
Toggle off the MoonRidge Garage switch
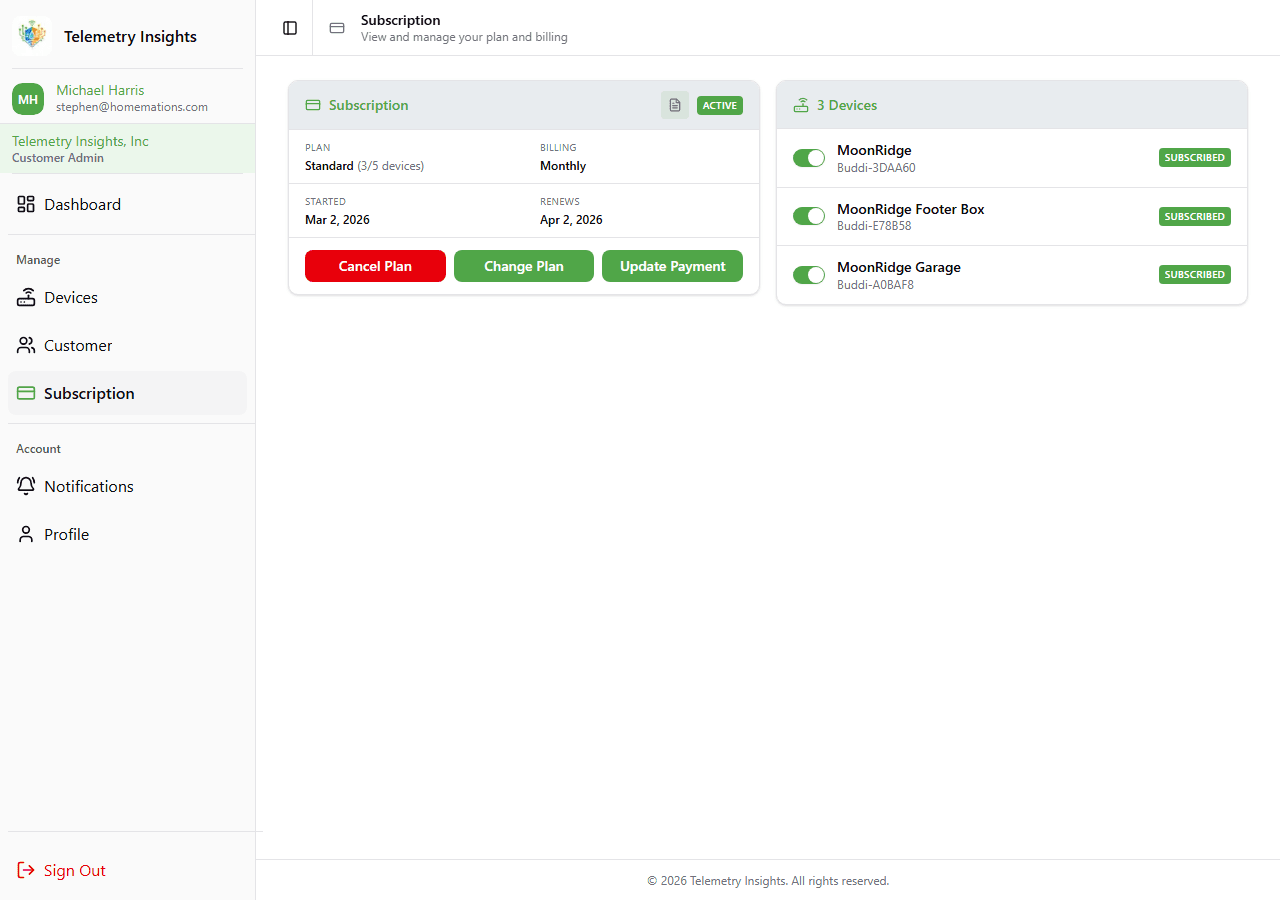808,274
